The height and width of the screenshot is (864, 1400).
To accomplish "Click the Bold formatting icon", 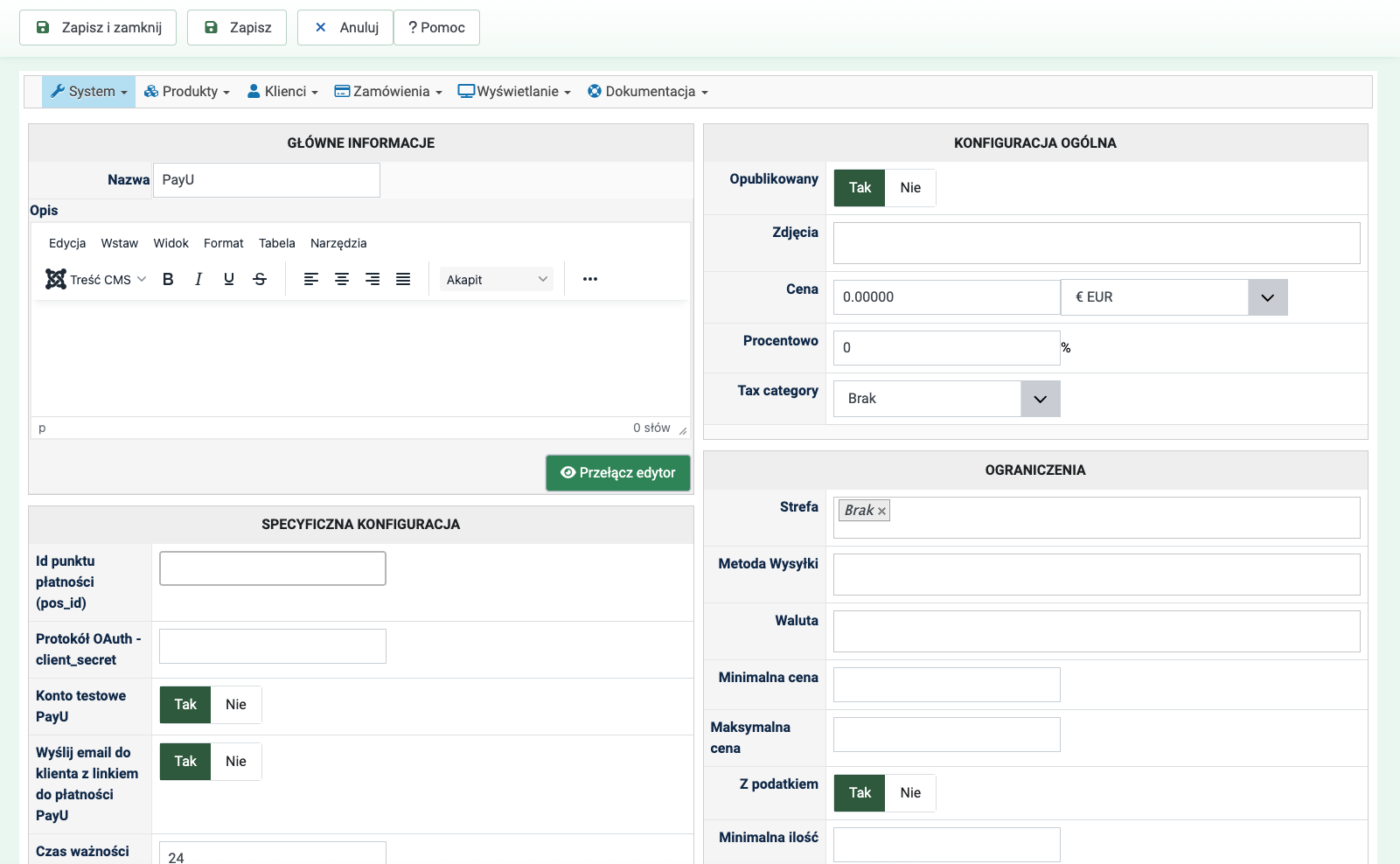I will pyautogui.click(x=168, y=279).
